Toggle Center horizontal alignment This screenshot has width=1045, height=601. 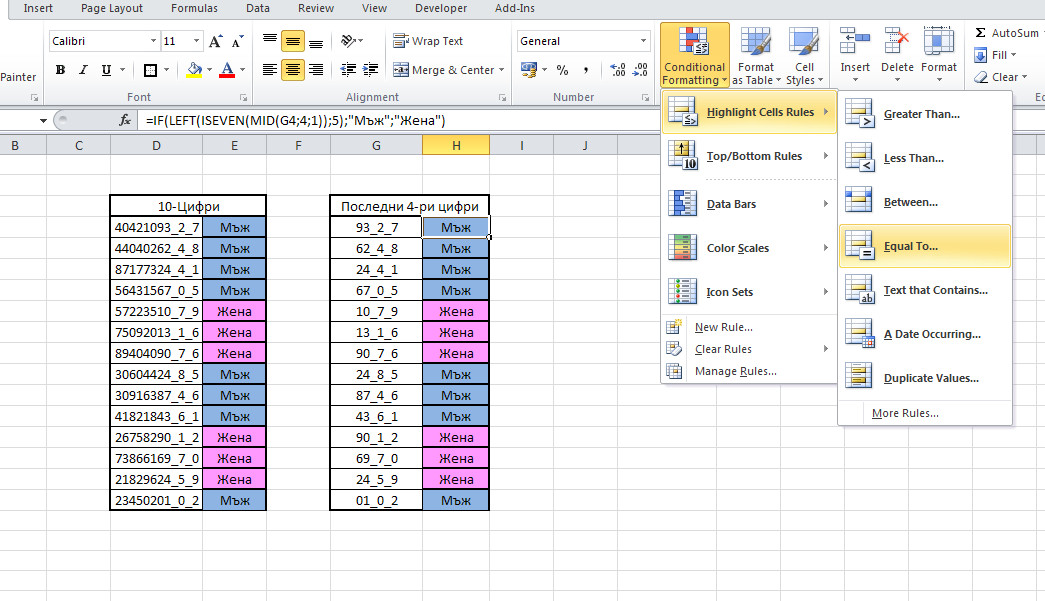(293, 70)
